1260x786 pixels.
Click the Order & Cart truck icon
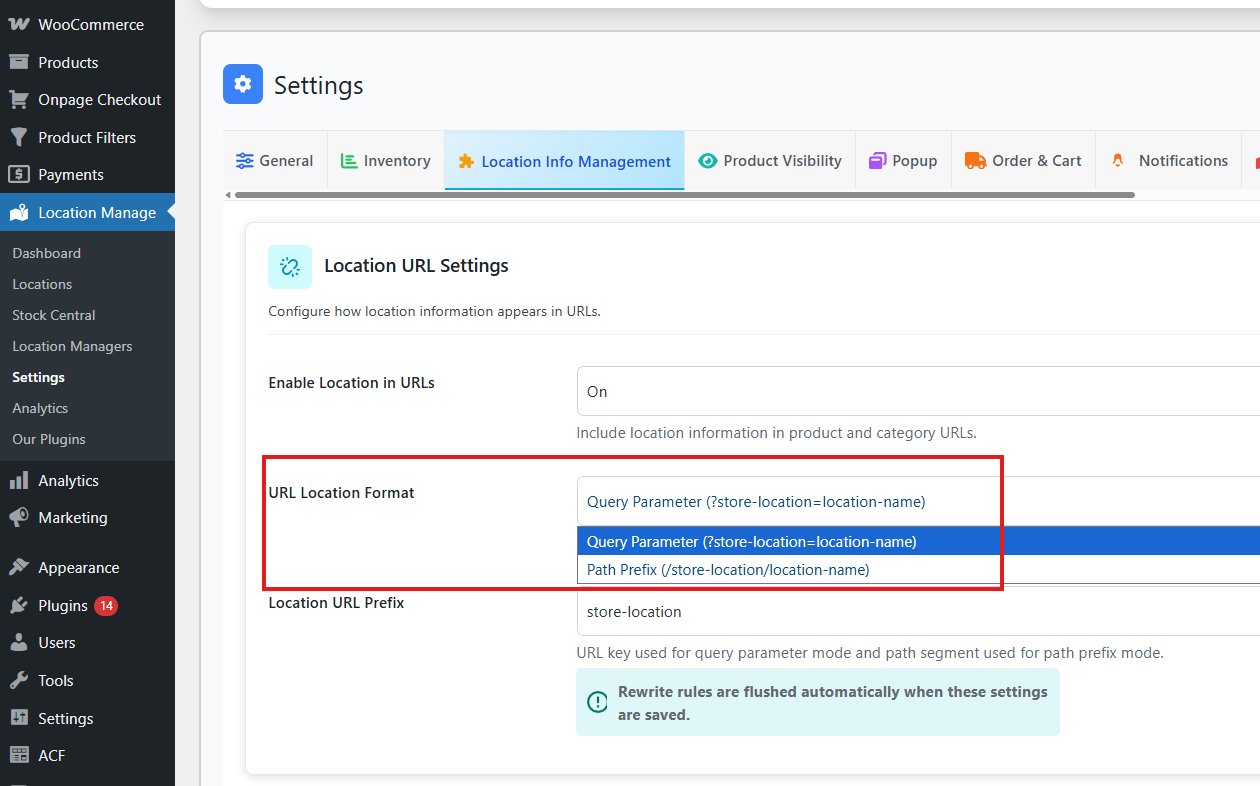pyautogui.click(x=975, y=160)
